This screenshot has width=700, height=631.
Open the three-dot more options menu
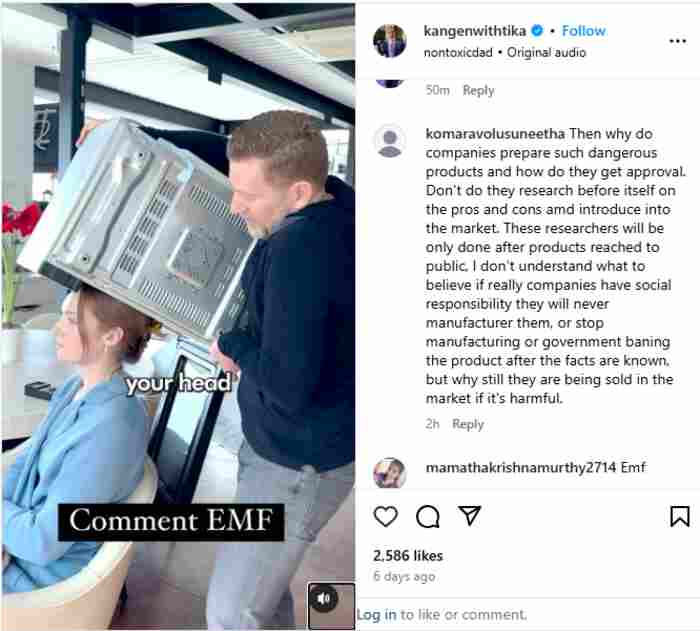point(678,41)
